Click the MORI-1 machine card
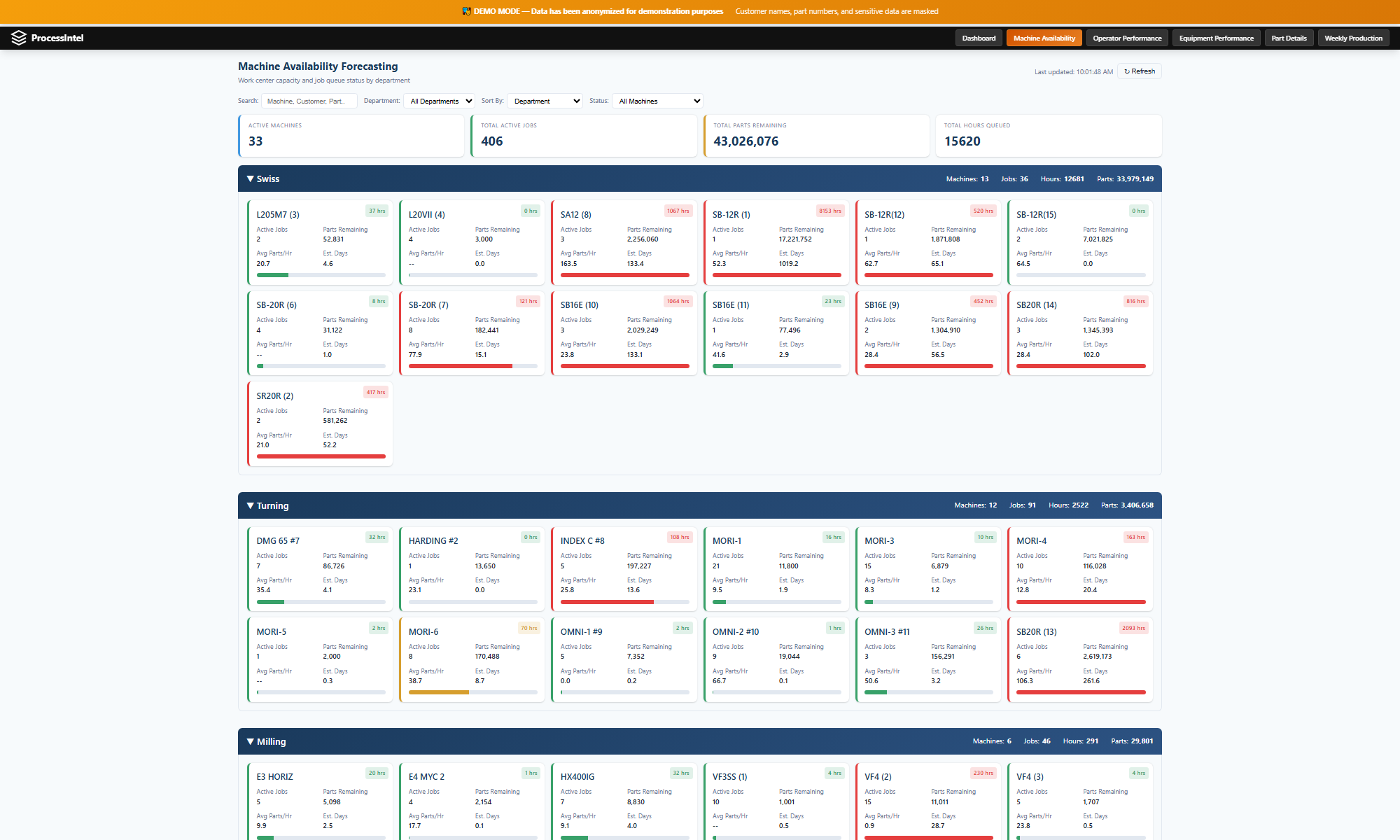 [776, 568]
